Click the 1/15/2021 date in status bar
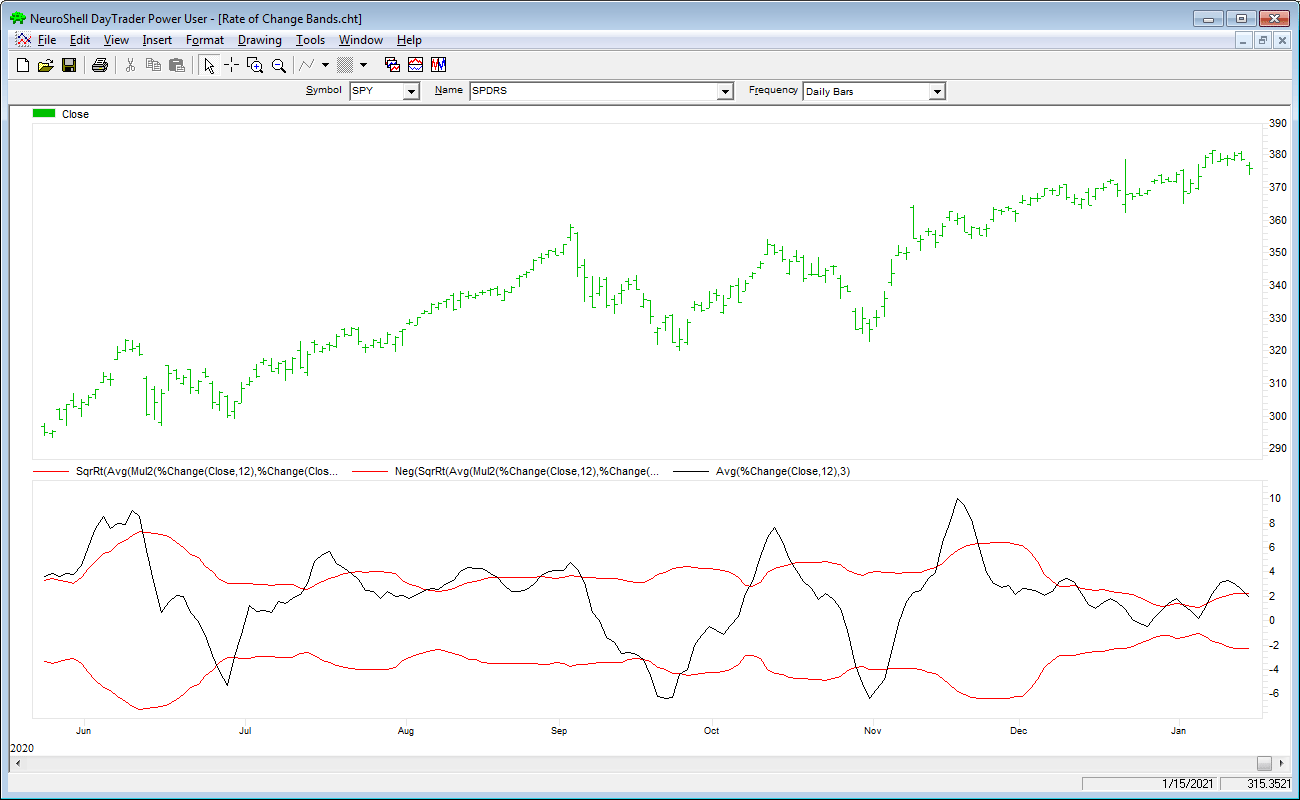Image resolution: width=1300 pixels, height=800 pixels. [1189, 783]
